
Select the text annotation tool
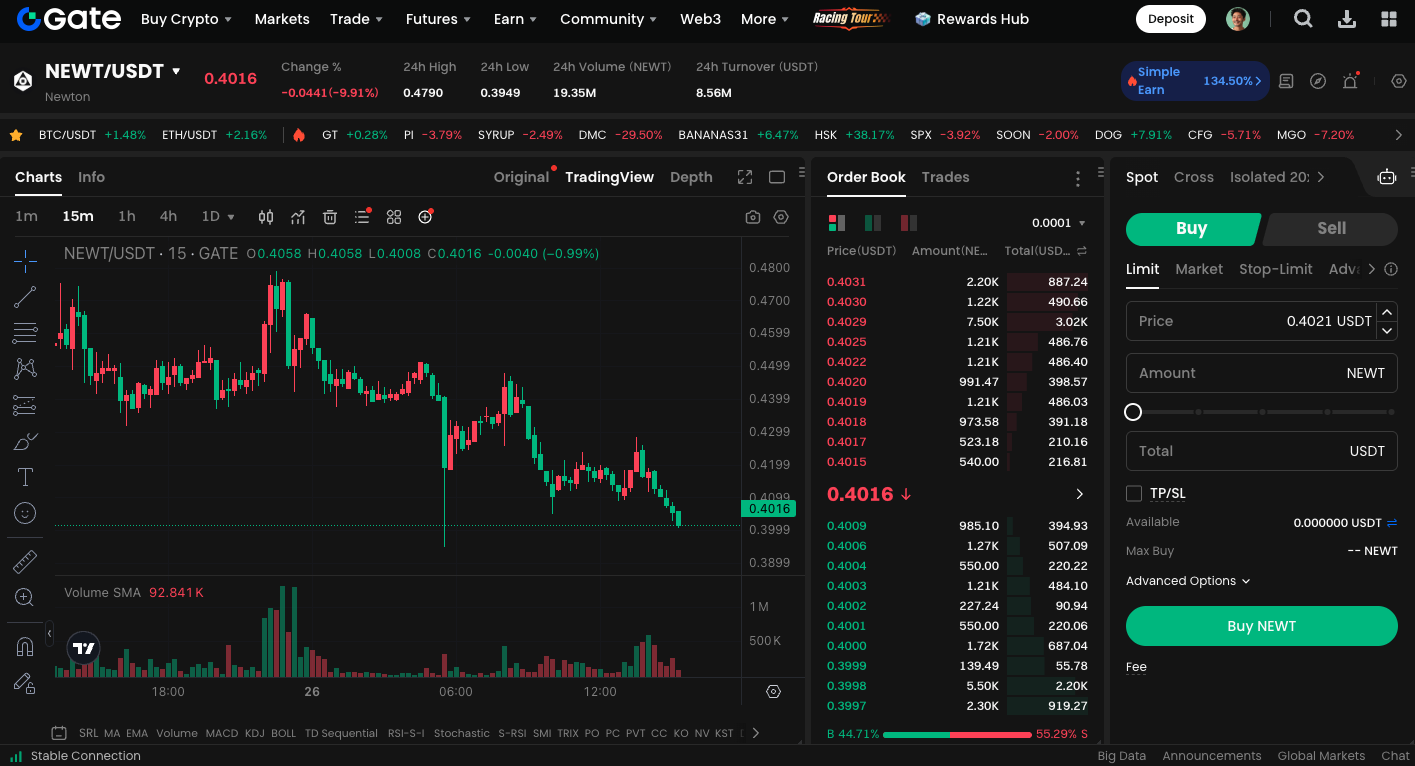(x=25, y=477)
